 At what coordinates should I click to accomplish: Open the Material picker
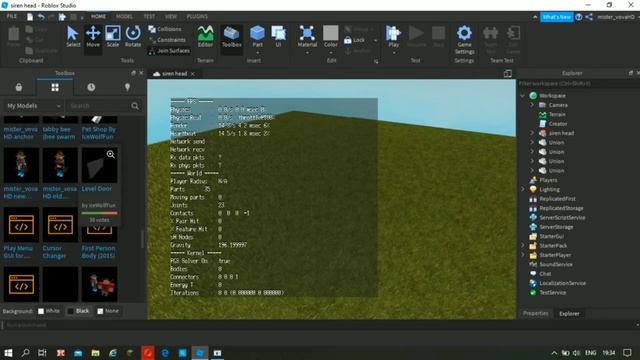tap(307, 37)
